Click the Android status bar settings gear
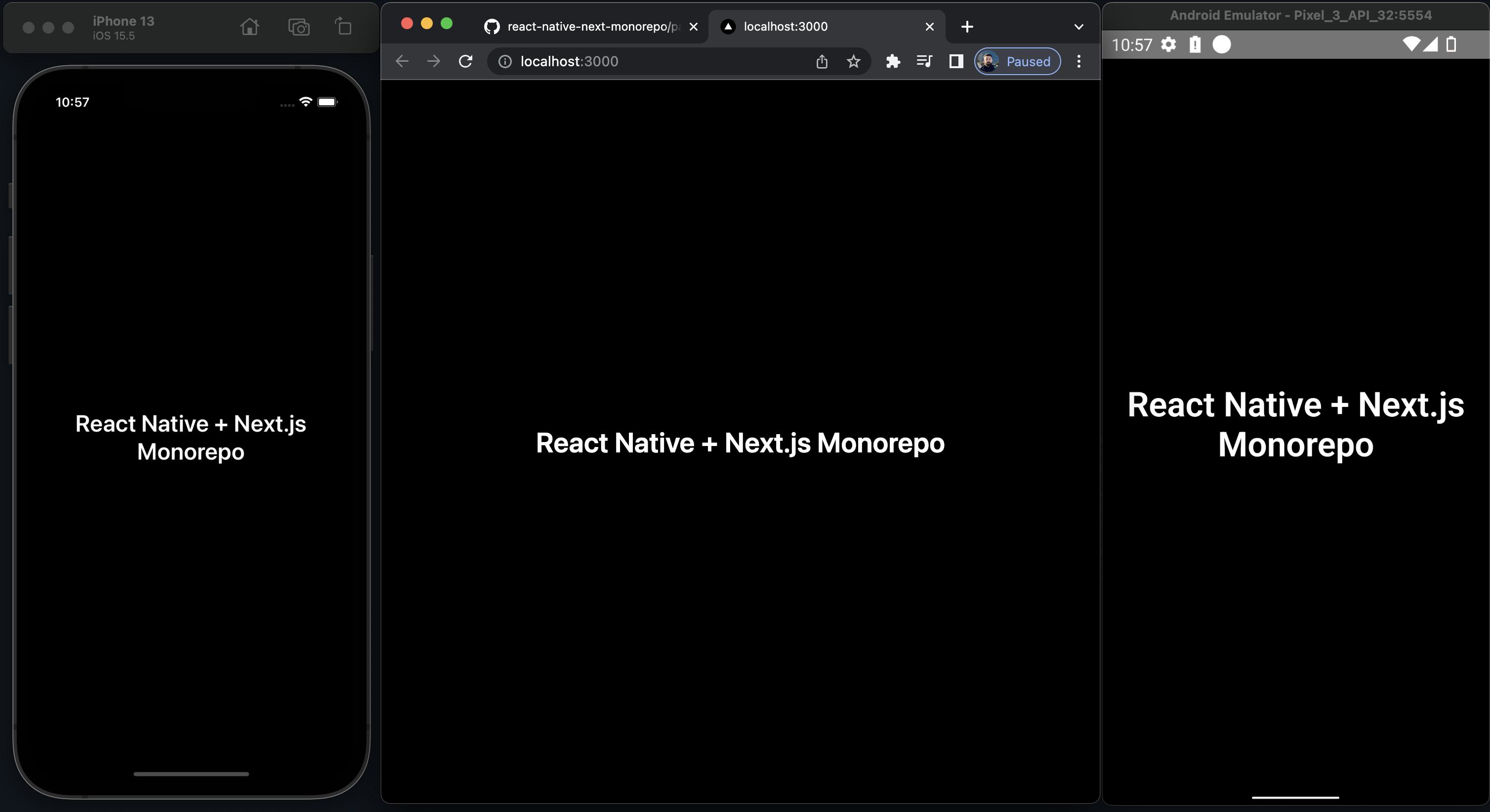This screenshot has width=1490, height=812. point(1168,44)
